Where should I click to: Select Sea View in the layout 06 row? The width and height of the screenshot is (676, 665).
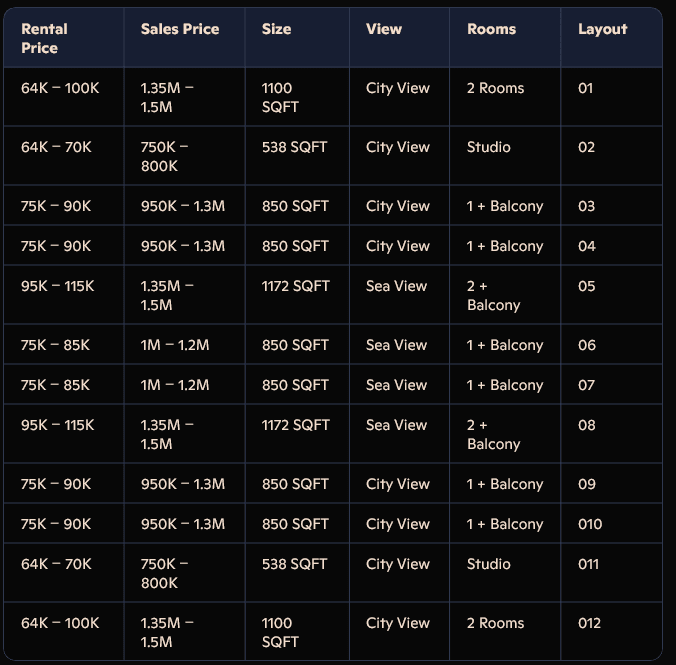point(396,345)
